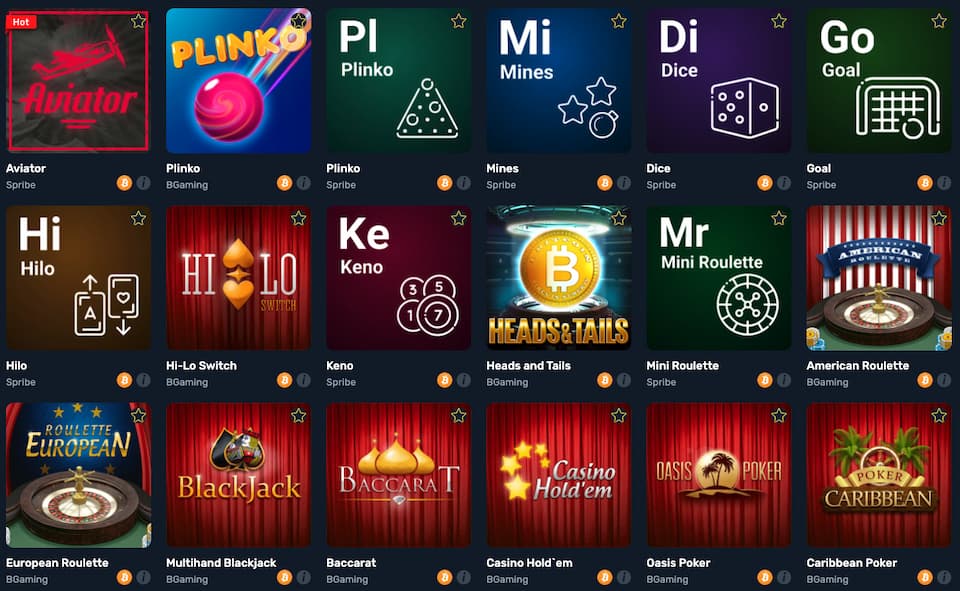Click Bitcoin icon under Caribbean Poker

click(925, 577)
